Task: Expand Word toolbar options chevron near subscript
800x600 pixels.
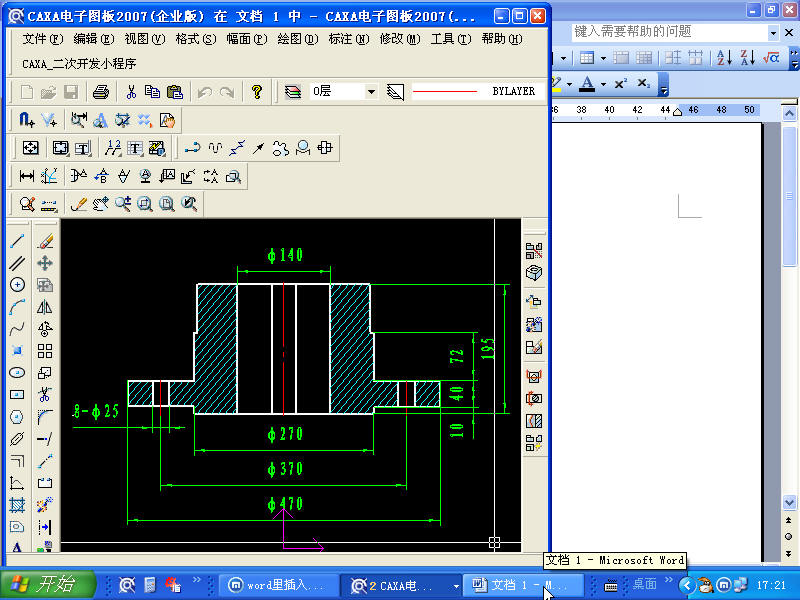Action: [663, 84]
